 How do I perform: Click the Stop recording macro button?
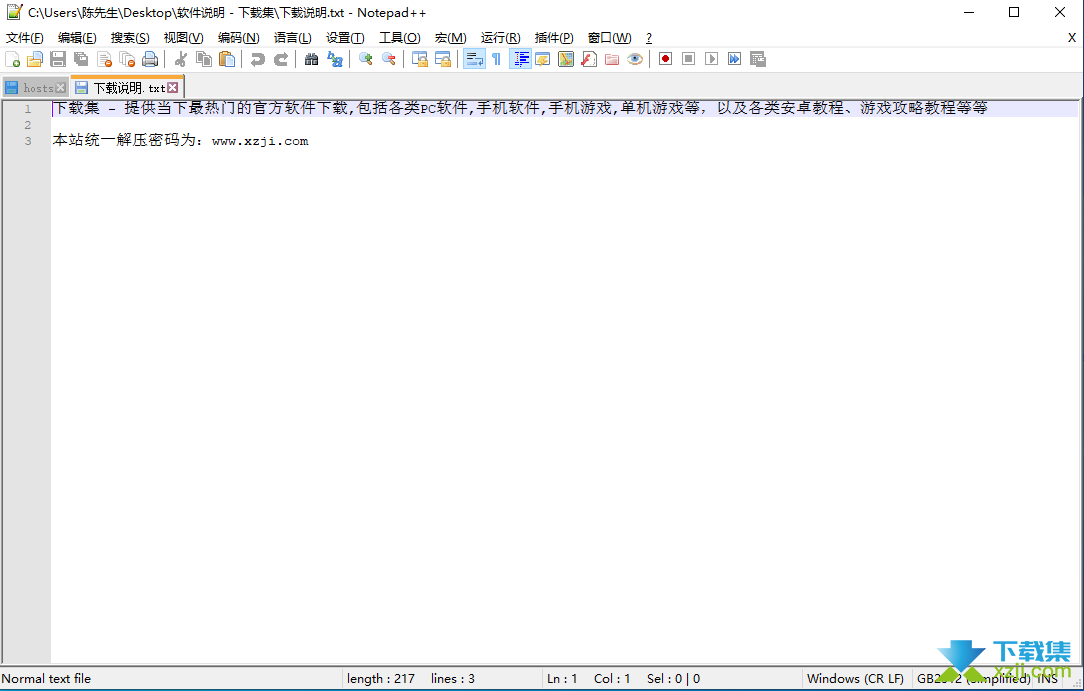point(689,59)
